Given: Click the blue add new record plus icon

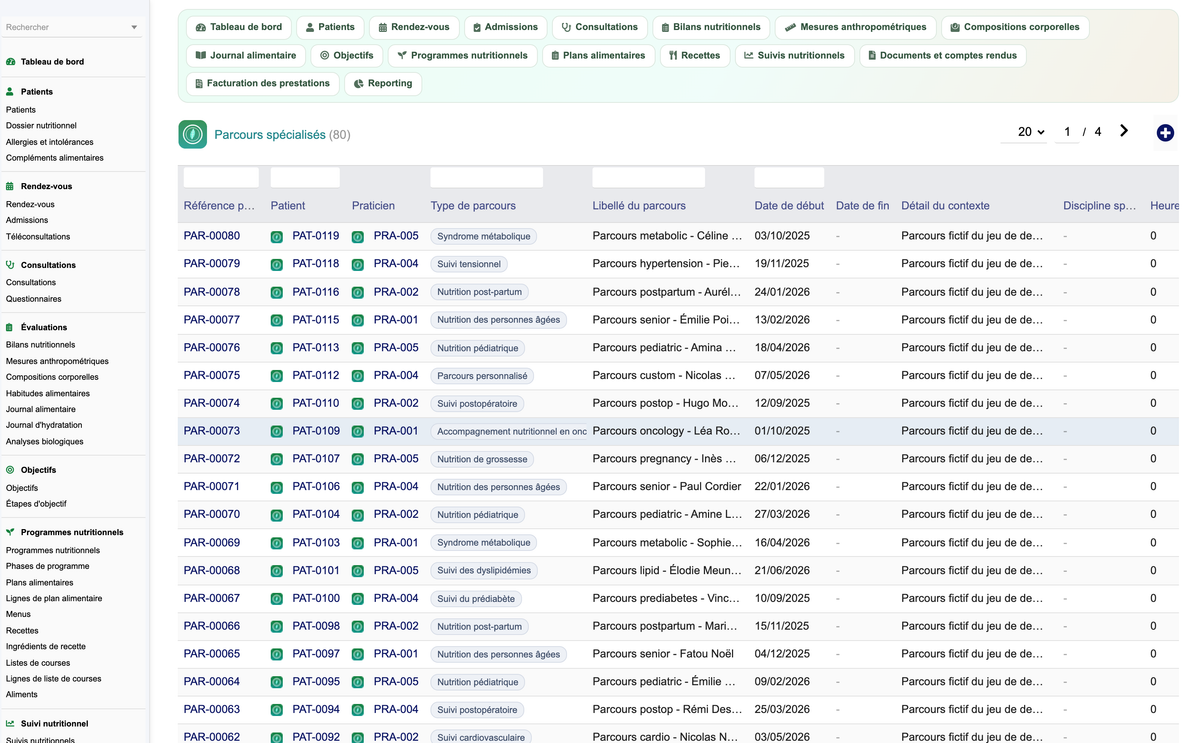Looking at the screenshot, I should (x=1165, y=133).
